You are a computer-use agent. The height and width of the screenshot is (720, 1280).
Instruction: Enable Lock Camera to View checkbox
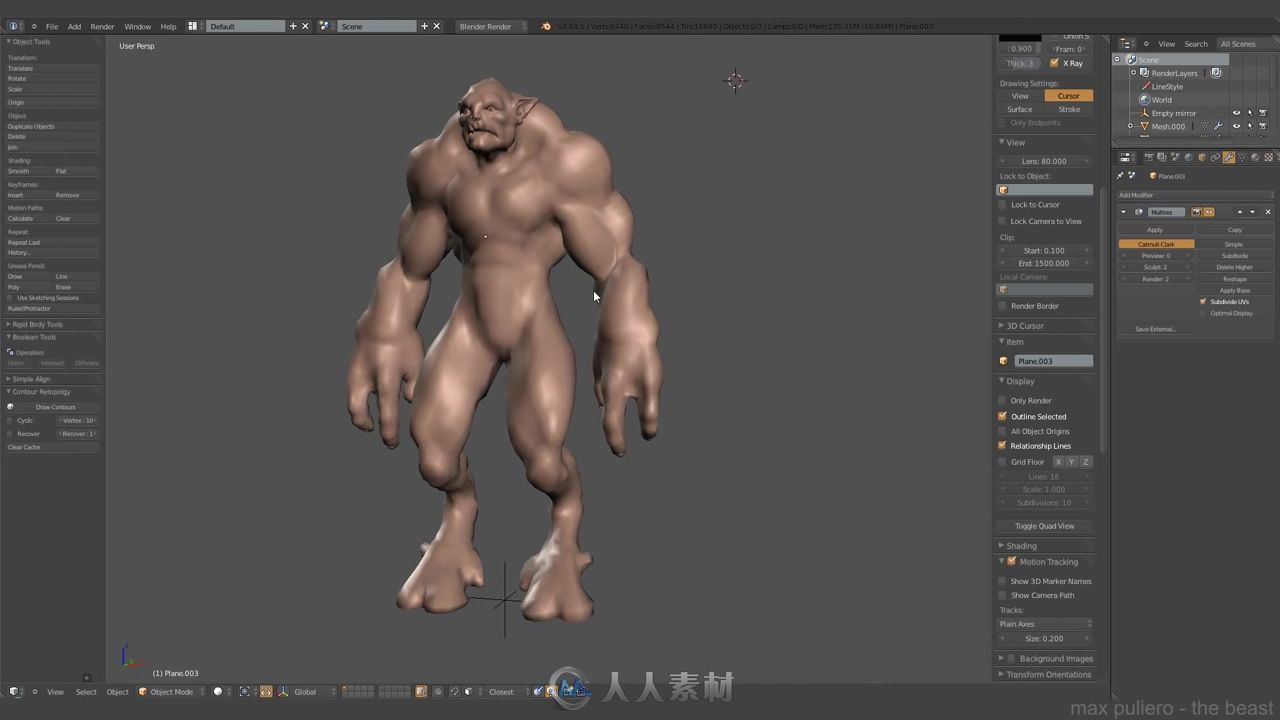[x=1003, y=221]
